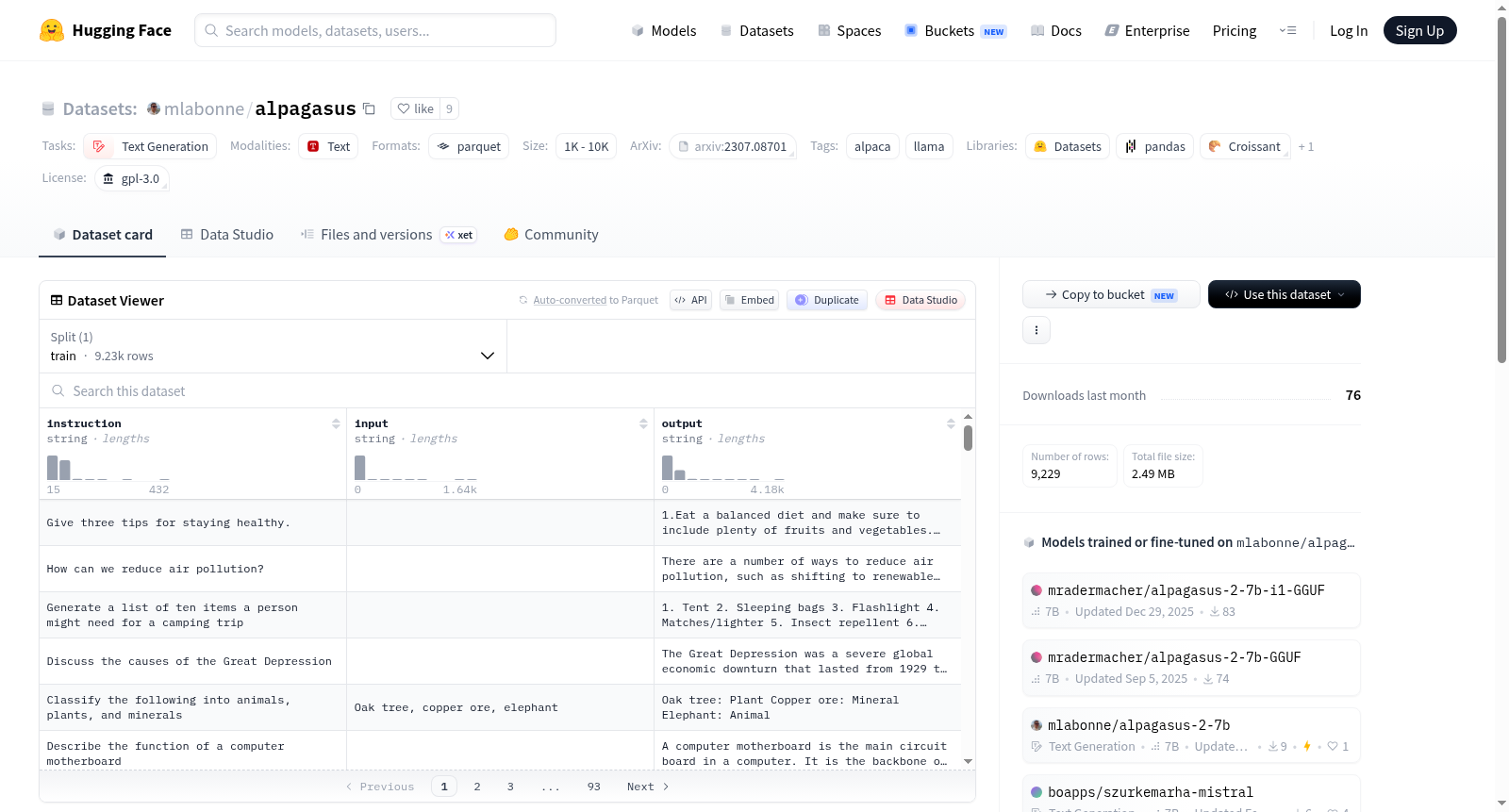Duplicate the dataset

[827, 300]
